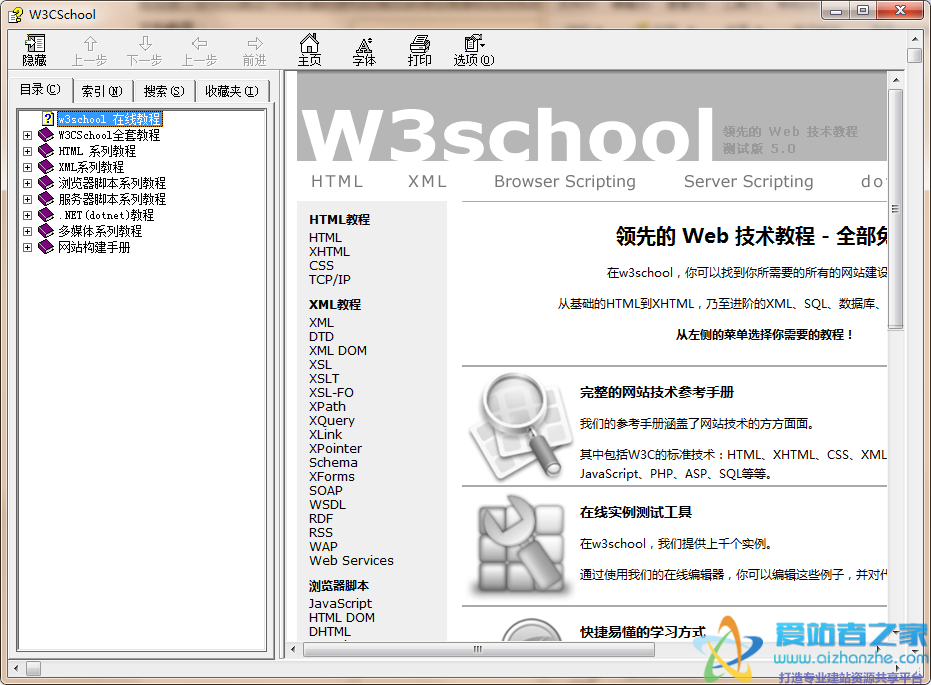Open the TCP/IP tutorial link

[330, 280]
